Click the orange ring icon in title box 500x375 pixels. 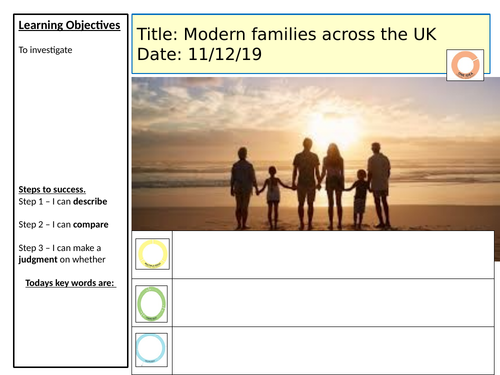click(x=465, y=65)
